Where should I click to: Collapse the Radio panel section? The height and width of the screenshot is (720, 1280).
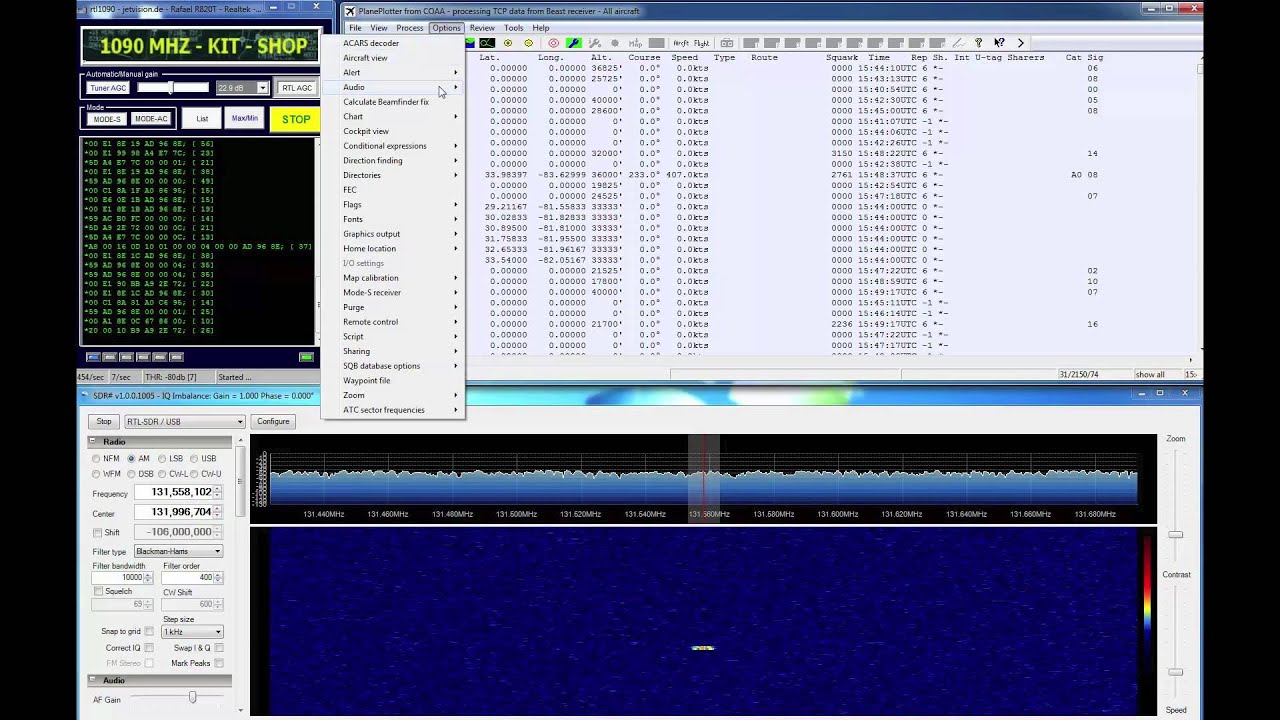coord(93,441)
